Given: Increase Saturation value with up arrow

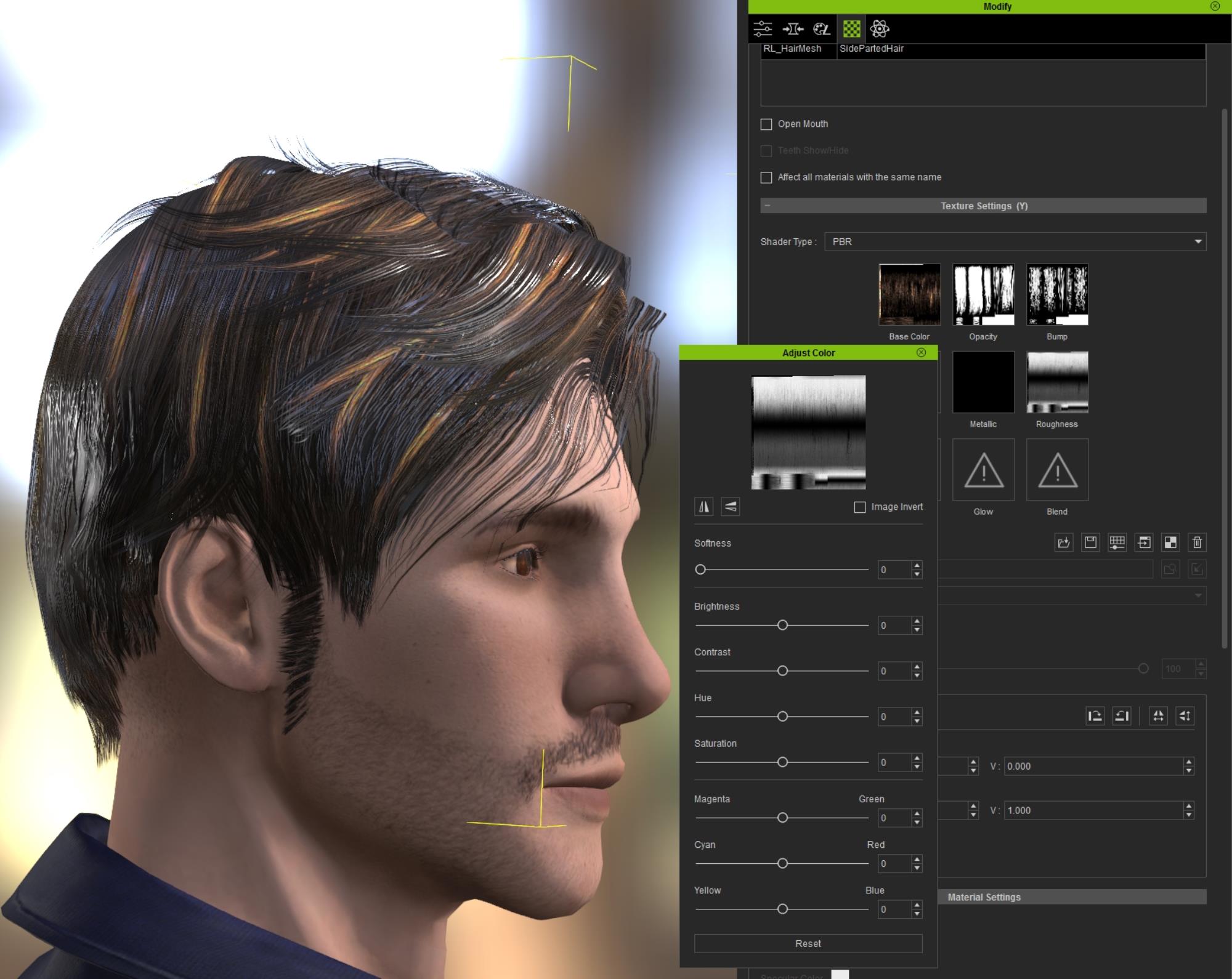Looking at the screenshot, I should click(917, 758).
